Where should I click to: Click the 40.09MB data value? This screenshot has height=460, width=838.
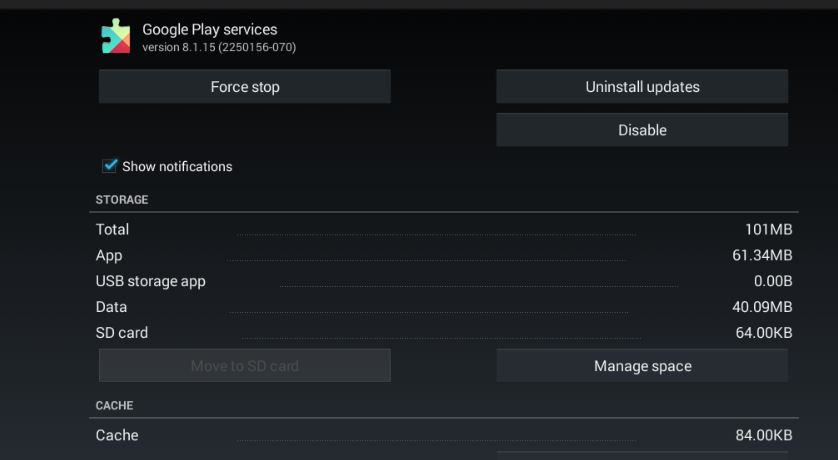pos(762,307)
